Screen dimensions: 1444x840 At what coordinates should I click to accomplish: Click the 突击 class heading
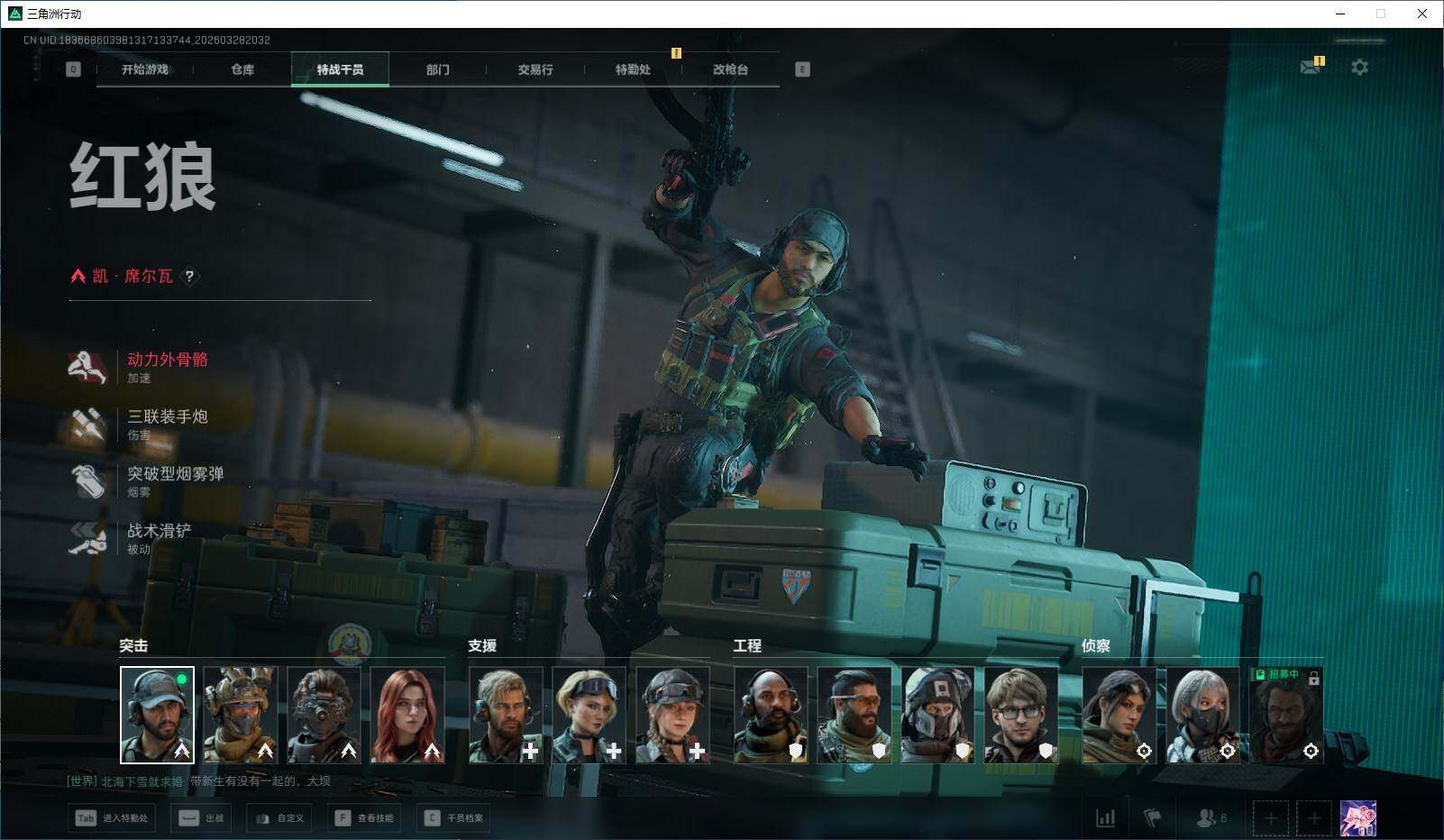pyautogui.click(x=133, y=645)
